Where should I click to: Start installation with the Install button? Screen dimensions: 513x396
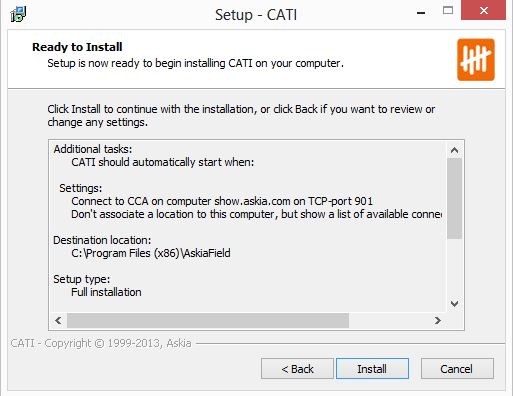coord(372,369)
